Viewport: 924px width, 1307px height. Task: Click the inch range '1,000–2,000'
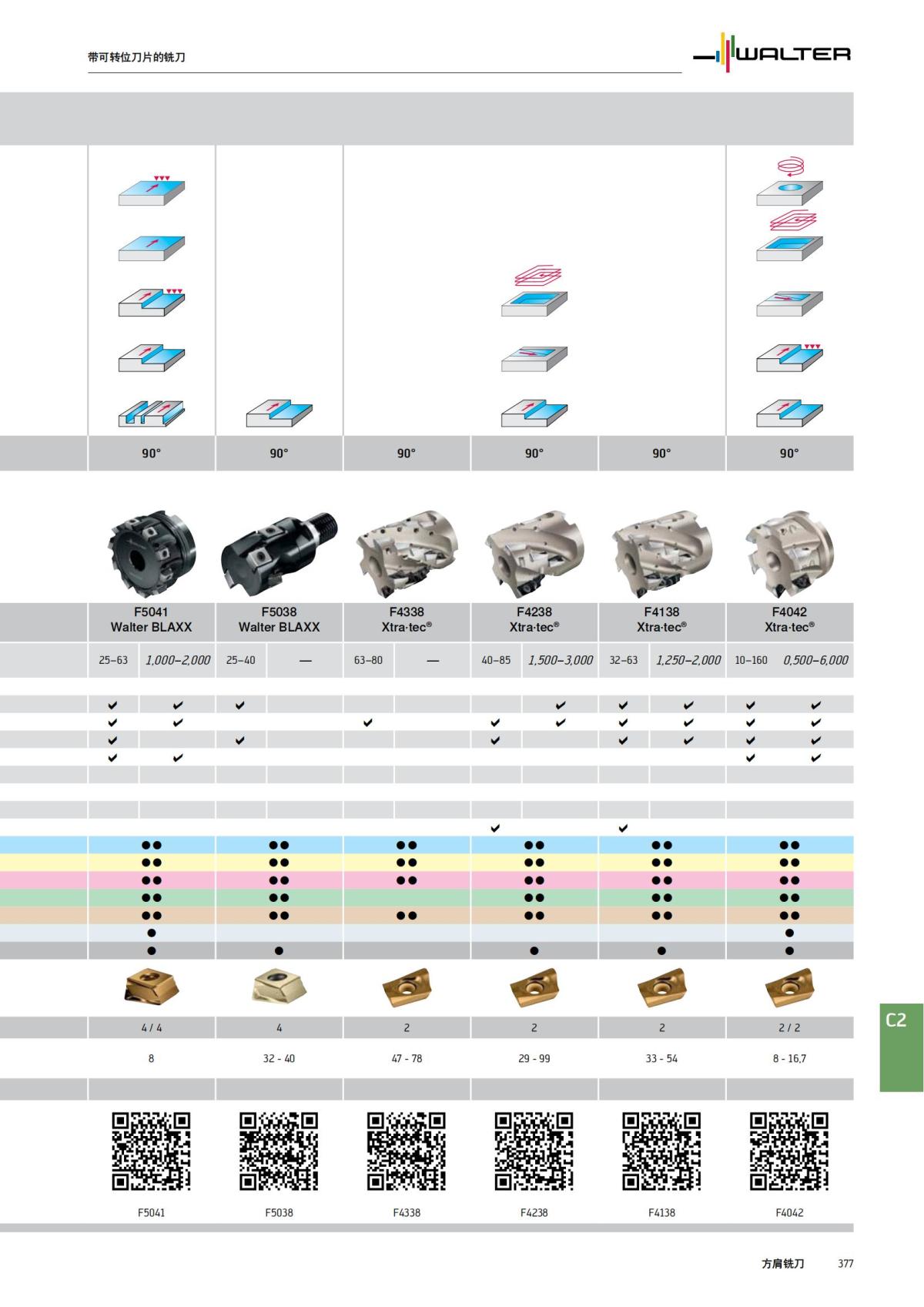tap(178, 660)
